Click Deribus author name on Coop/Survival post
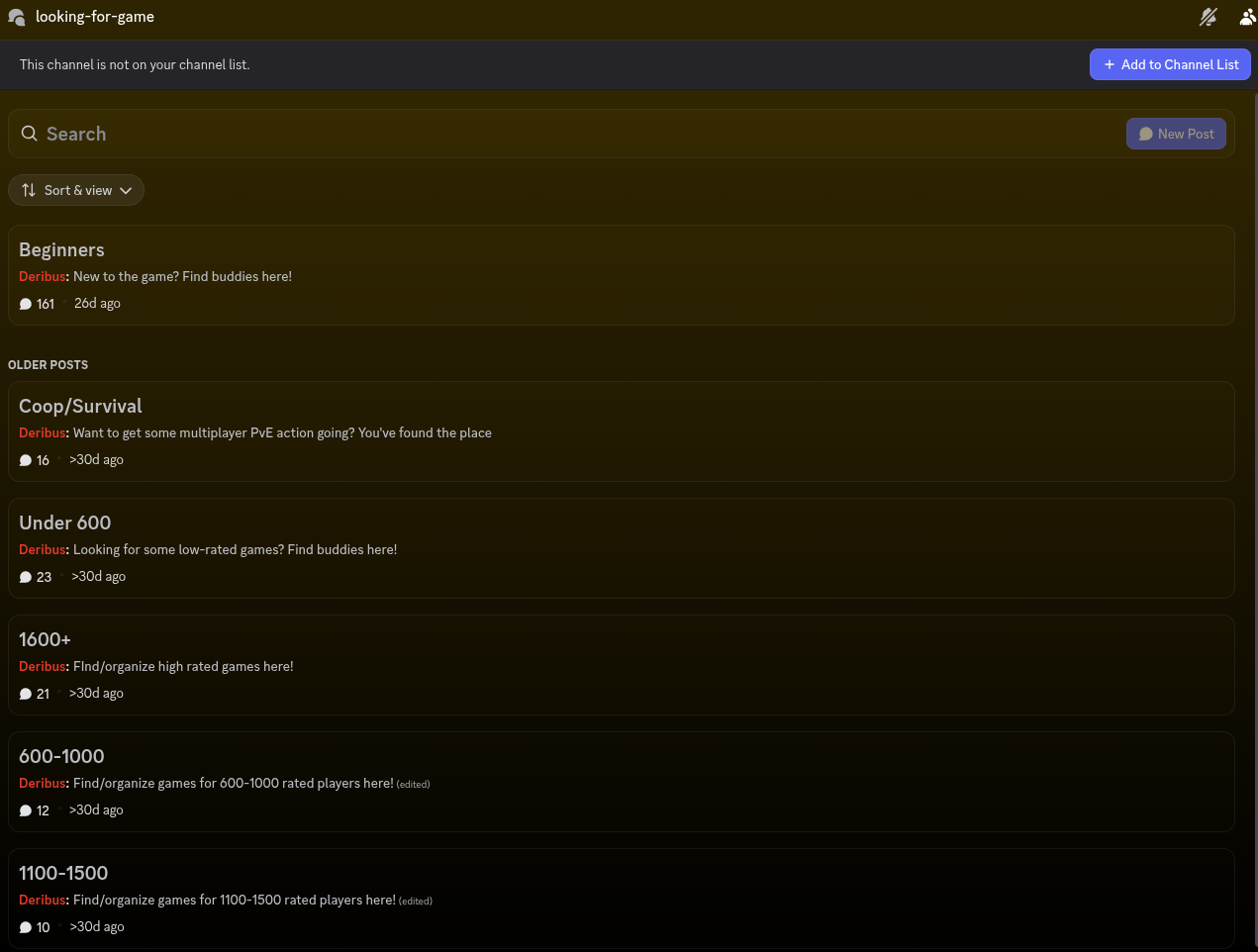The width and height of the screenshot is (1258, 952). pyautogui.click(x=43, y=432)
